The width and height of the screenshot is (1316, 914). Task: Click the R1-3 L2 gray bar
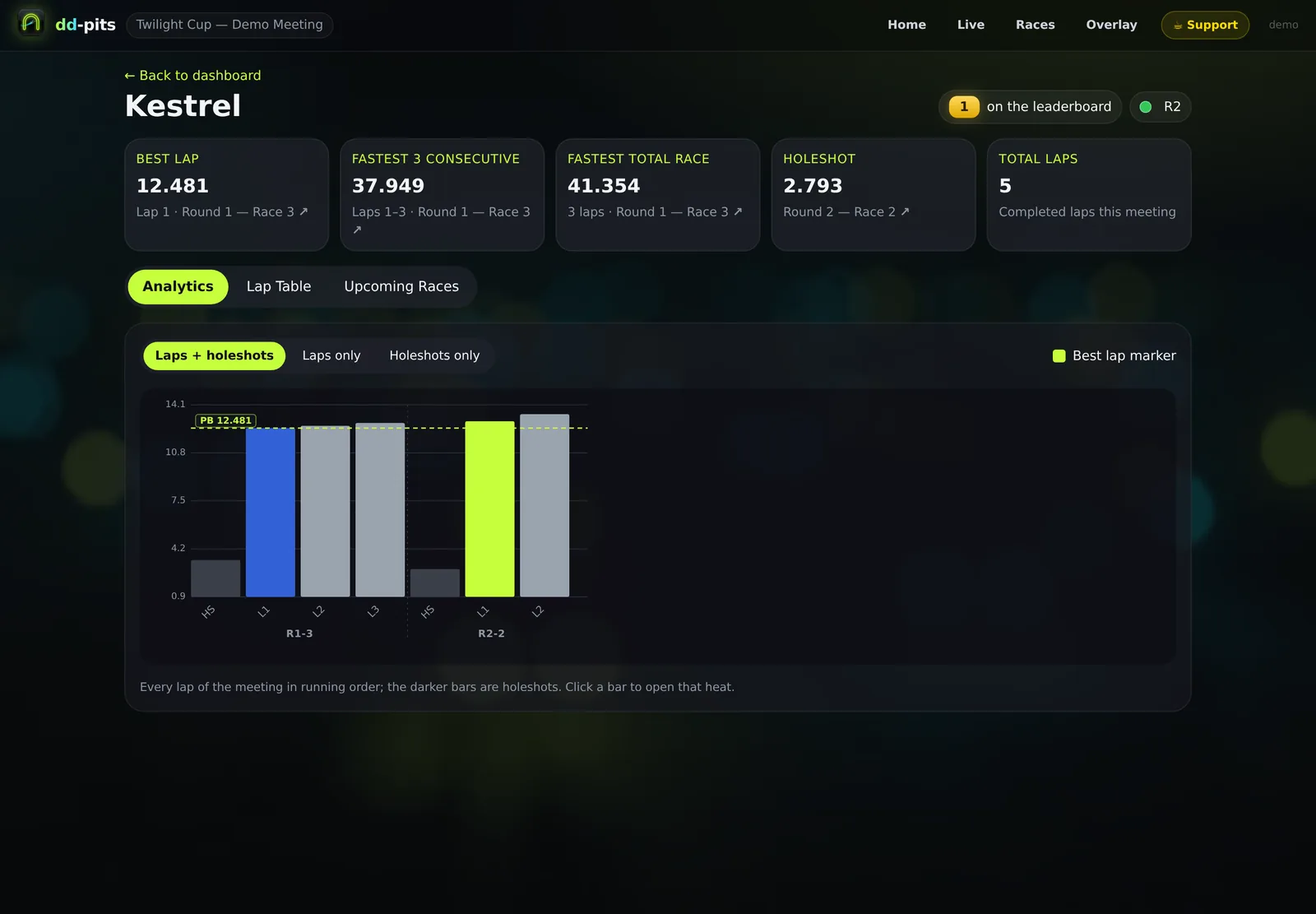(x=325, y=511)
